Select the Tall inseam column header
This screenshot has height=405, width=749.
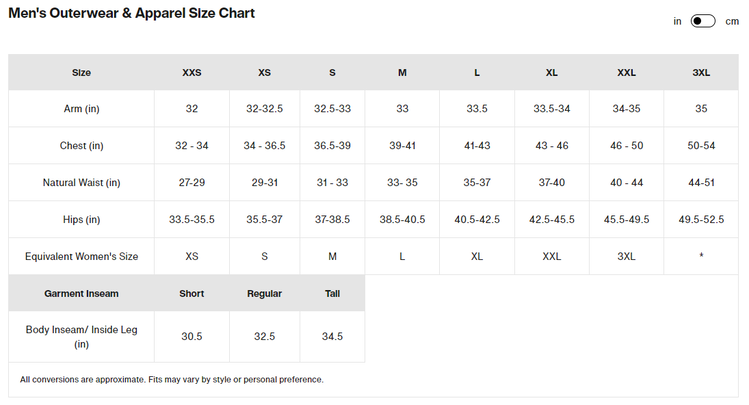(332, 293)
